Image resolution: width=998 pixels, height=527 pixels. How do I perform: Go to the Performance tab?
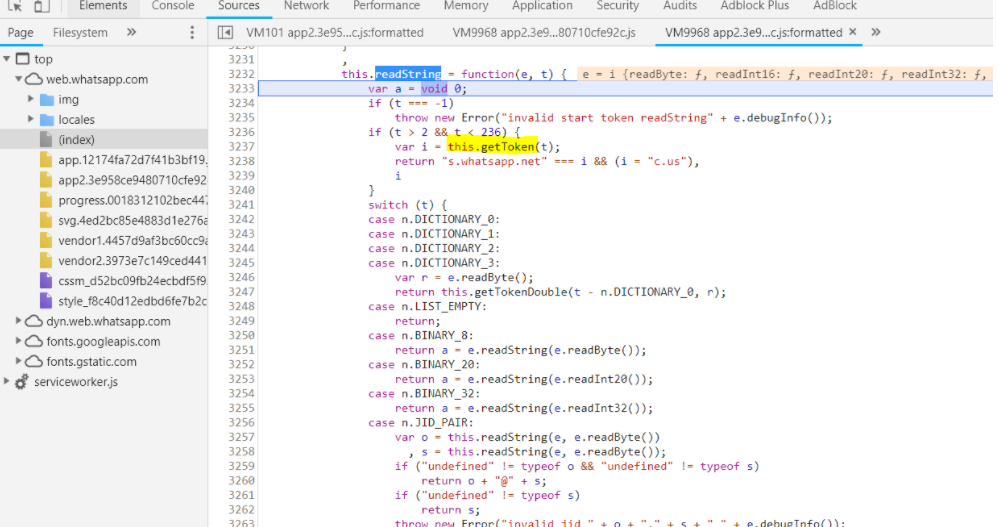coord(386,6)
